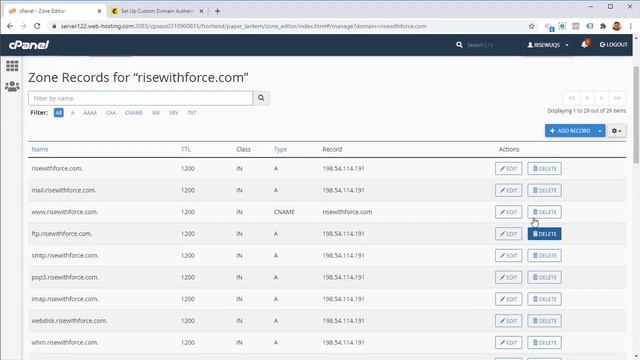This screenshot has width=640, height=360.
Task: Expand the Add Record dropdown arrow
Action: coord(600,131)
